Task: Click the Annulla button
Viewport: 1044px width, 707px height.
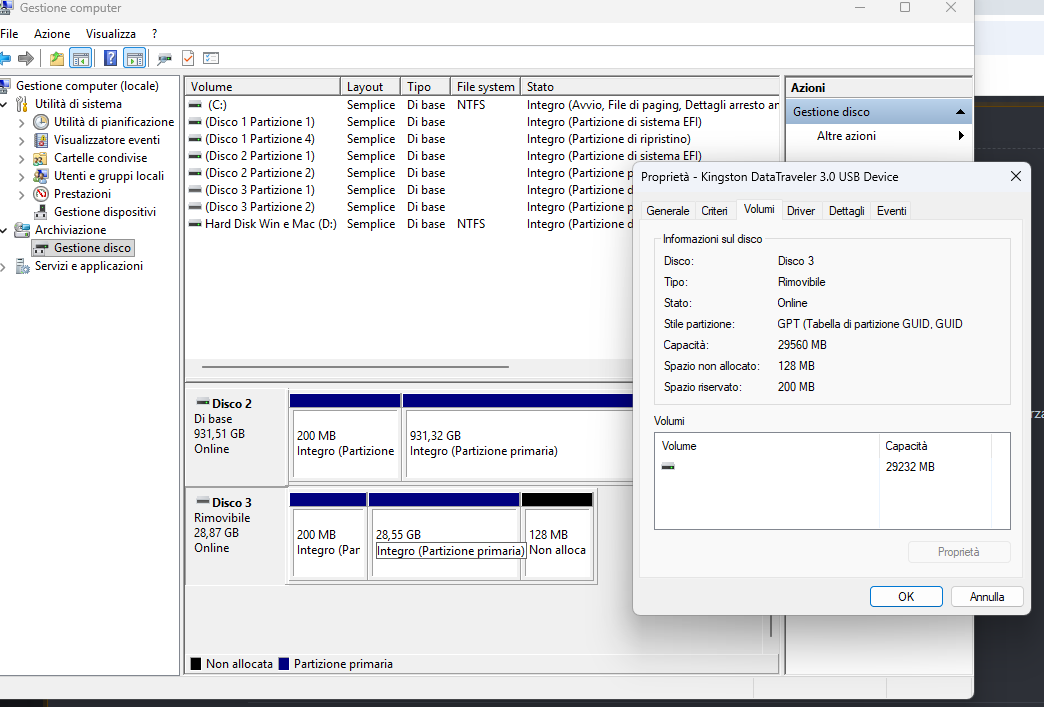Action: [x=986, y=597]
